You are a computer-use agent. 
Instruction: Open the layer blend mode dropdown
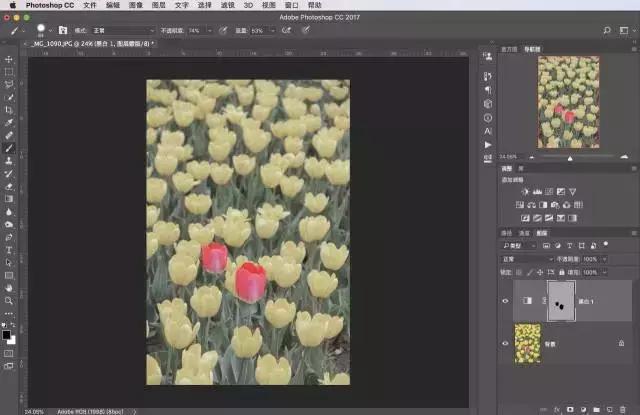(x=527, y=259)
